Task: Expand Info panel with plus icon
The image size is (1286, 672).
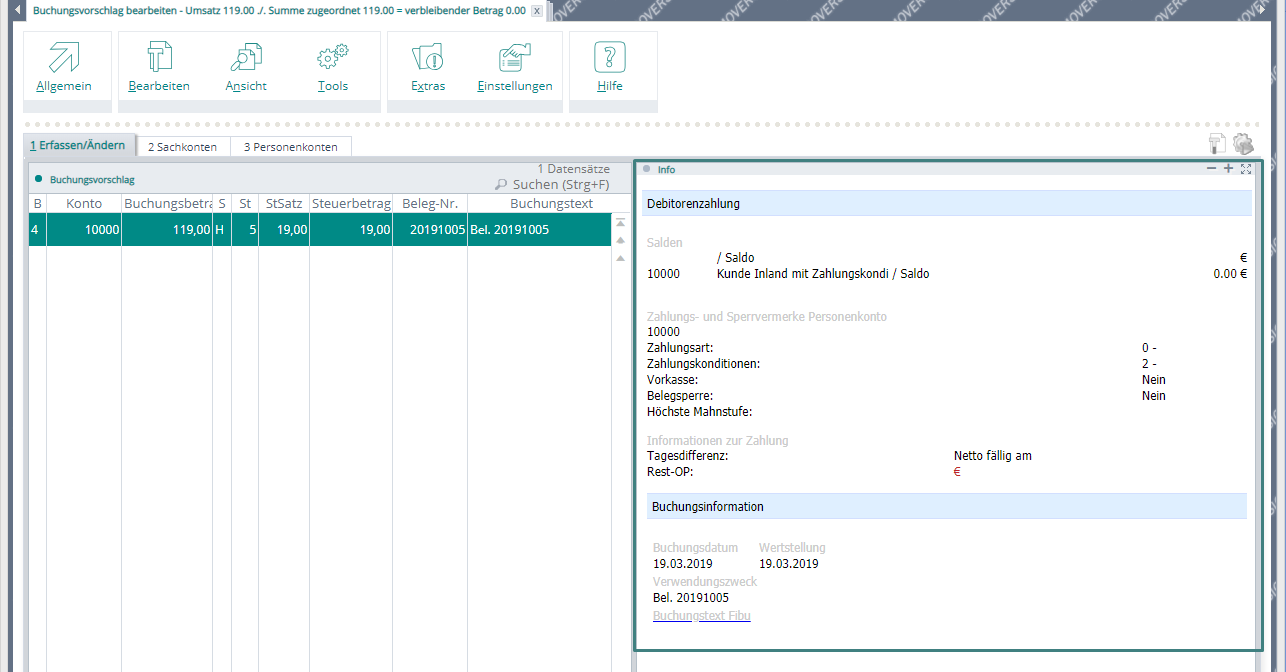Action: [1228, 169]
